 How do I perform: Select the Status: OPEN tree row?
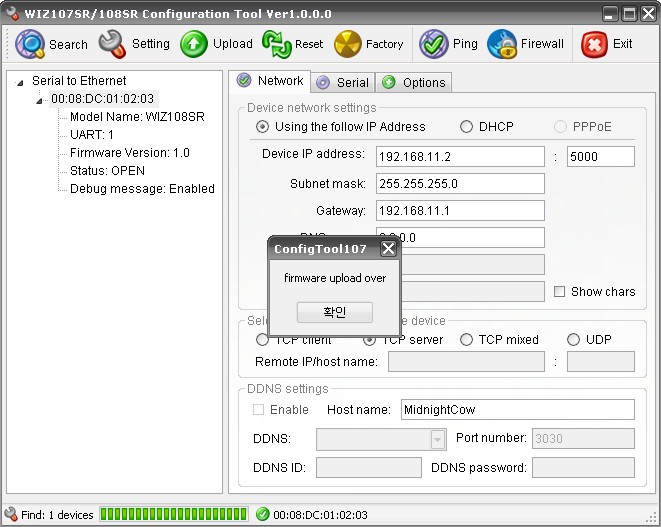pos(107,171)
